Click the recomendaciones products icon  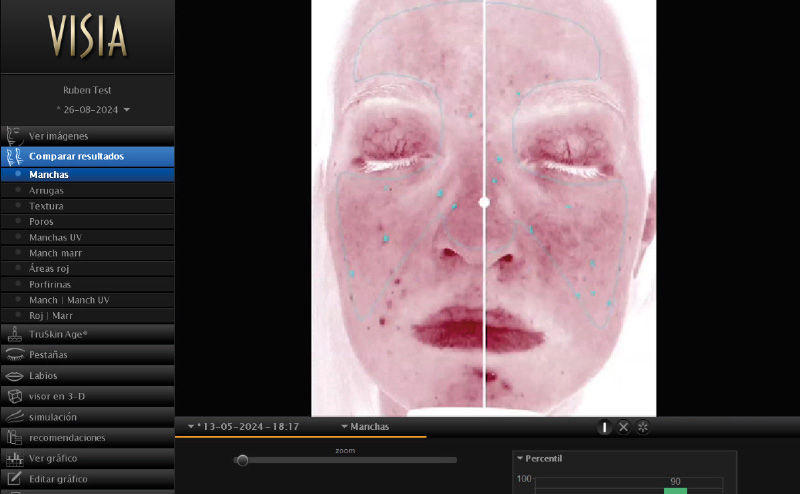click(x=14, y=437)
